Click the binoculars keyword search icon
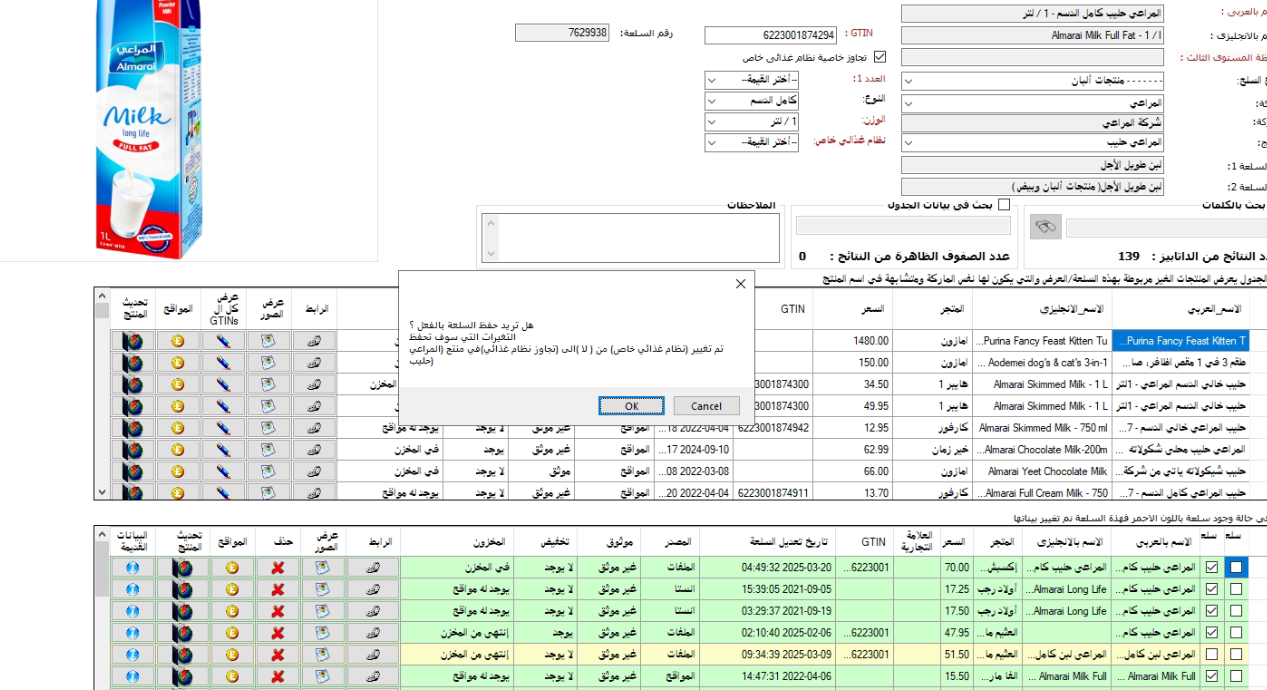 click(1045, 227)
